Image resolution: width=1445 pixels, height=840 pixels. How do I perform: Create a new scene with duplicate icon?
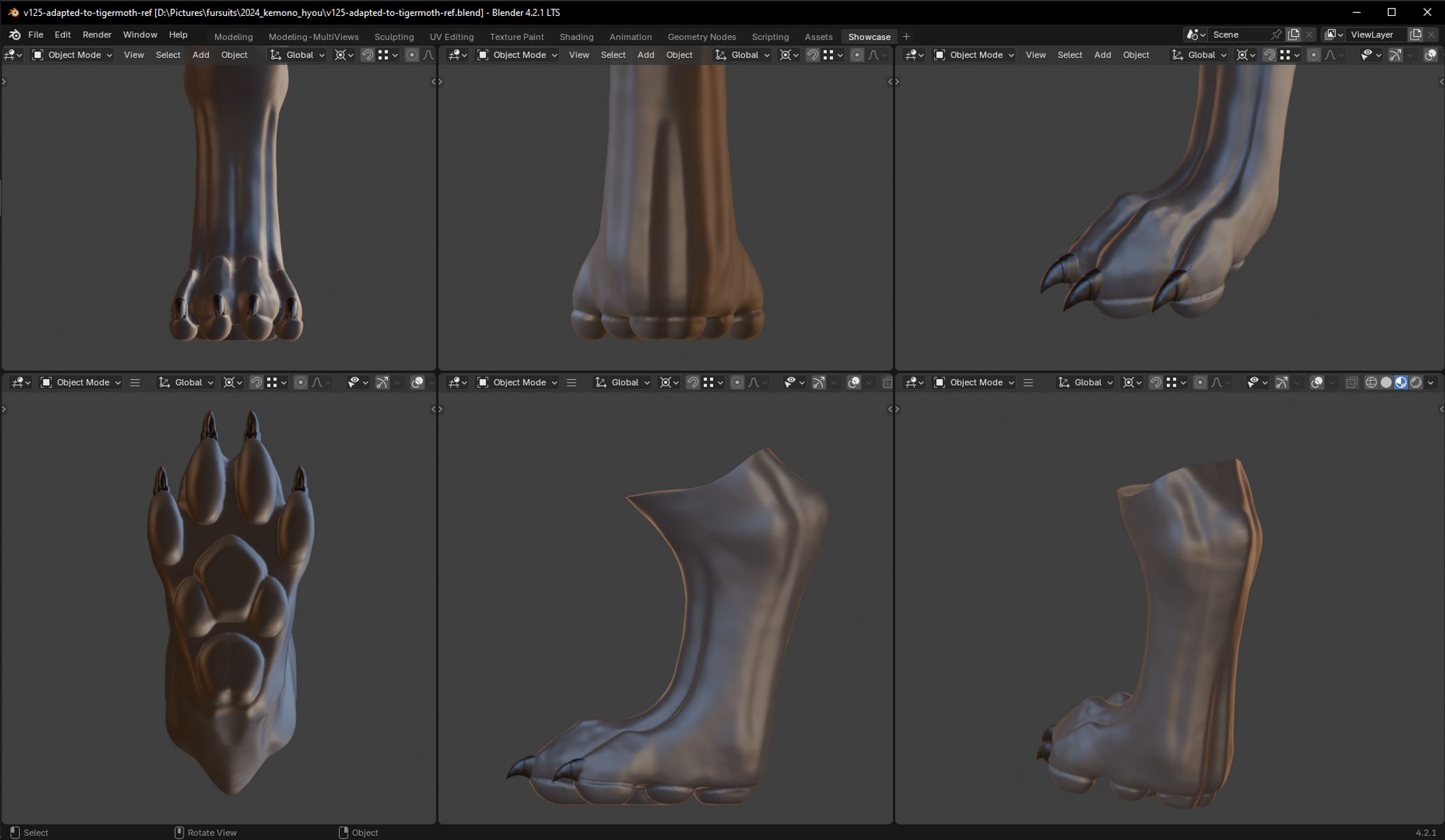click(x=1293, y=35)
